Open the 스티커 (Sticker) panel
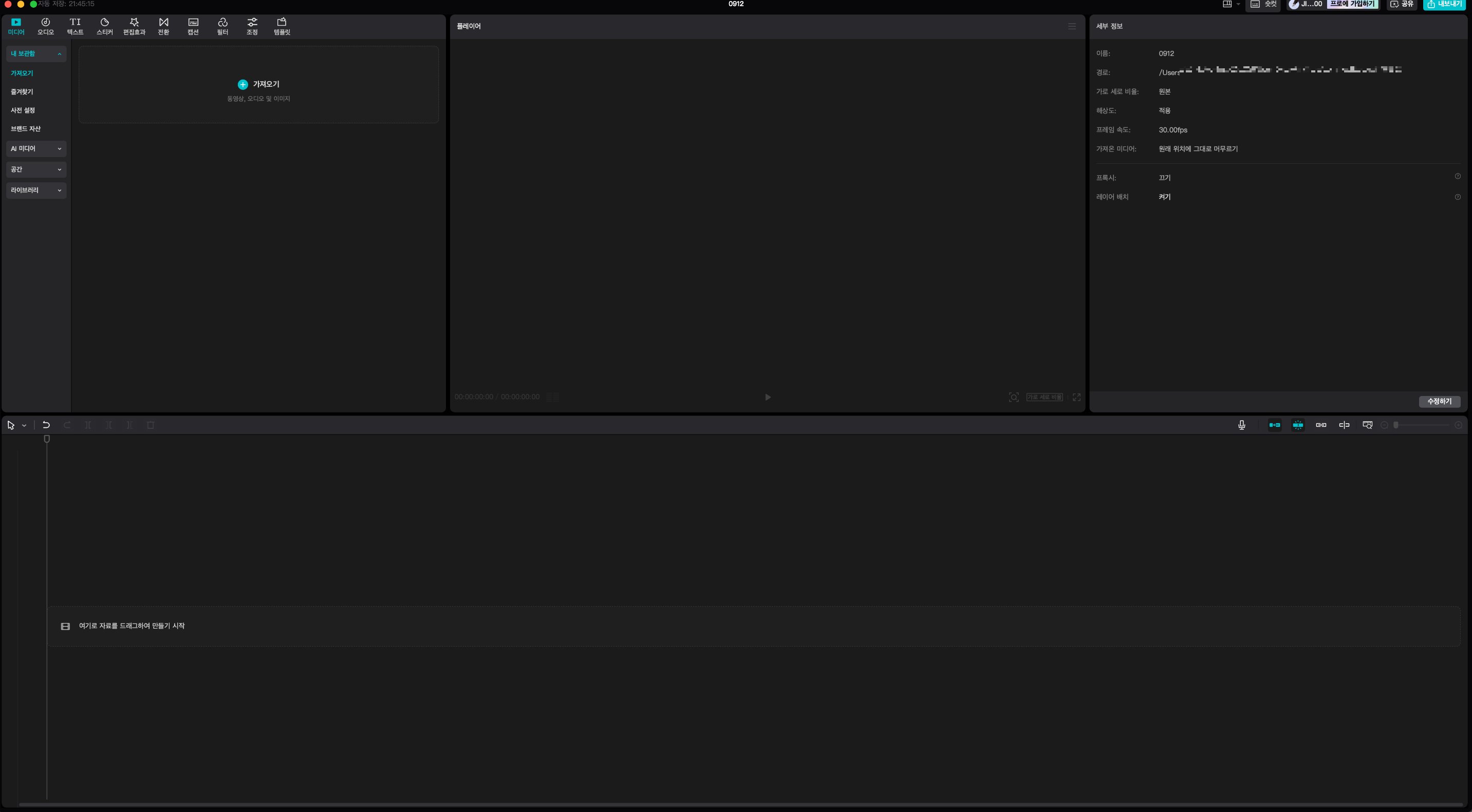Viewport: 1472px width, 812px height. [x=105, y=26]
